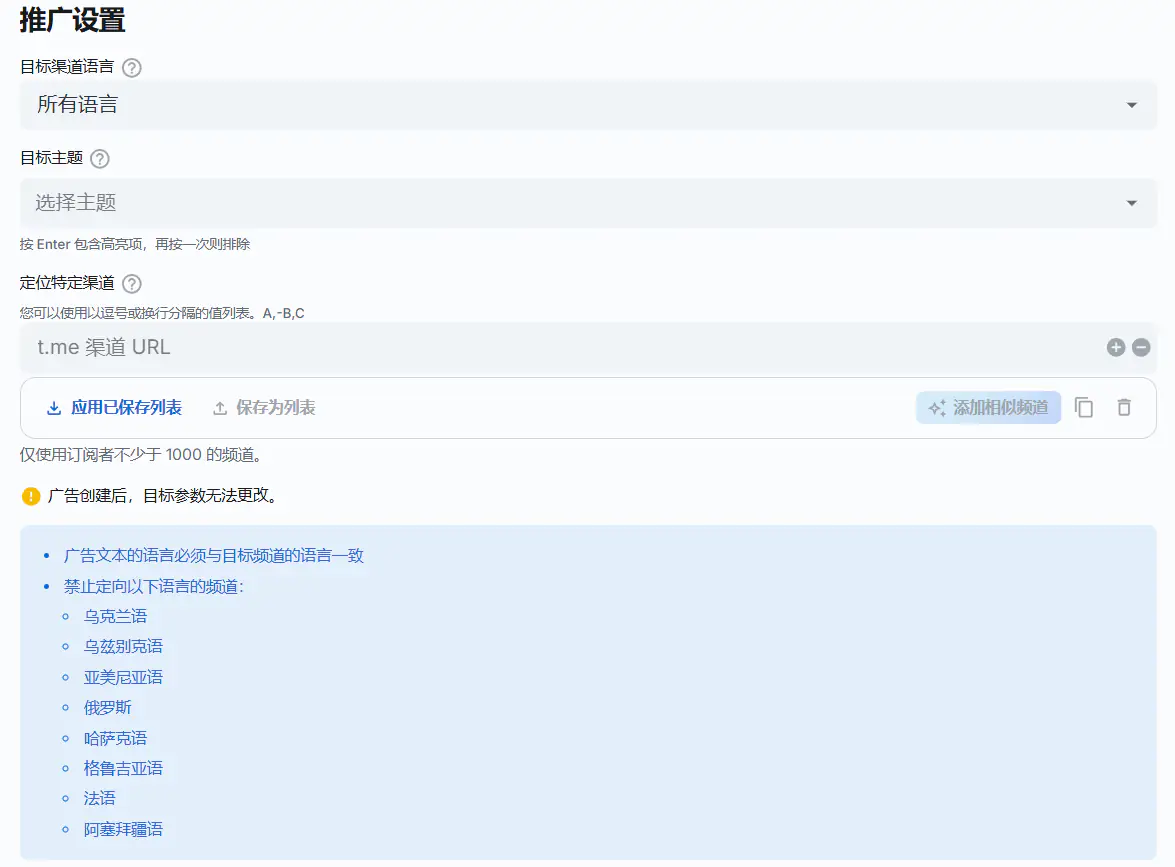Click the 定位特定渠道 label
Image resolution: width=1175 pixels, height=867 pixels.
pyautogui.click(x=67, y=283)
